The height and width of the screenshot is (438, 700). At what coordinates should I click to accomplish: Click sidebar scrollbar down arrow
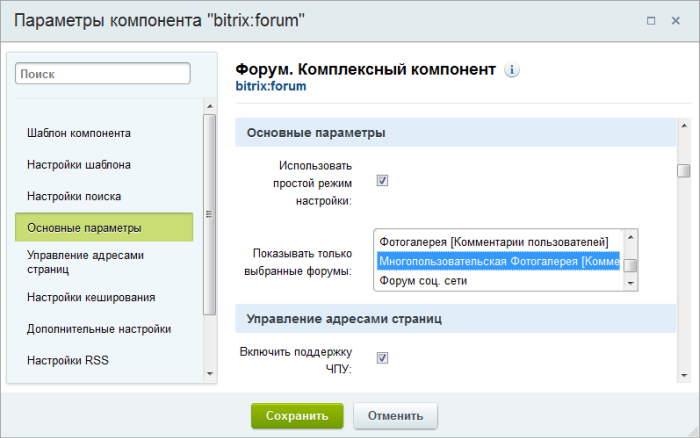pos(210,374)
